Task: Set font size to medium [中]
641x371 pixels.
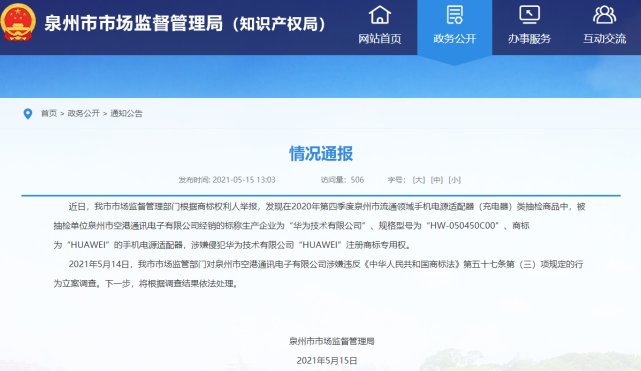Action: [x=437, y=180]
